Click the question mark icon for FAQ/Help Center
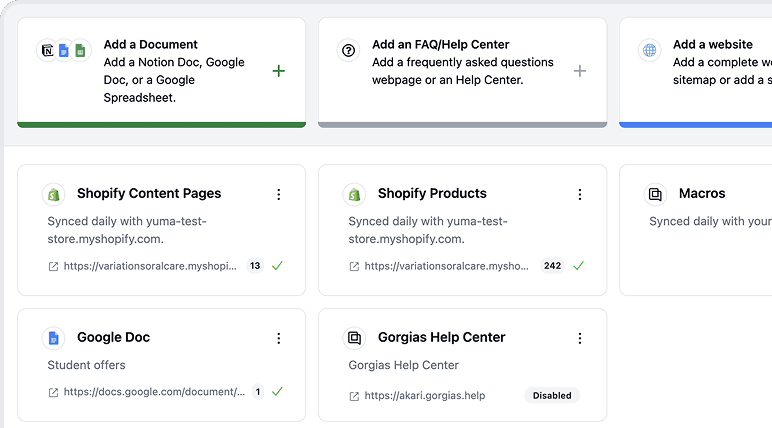Viewport: 772px width, 428px height. click(x=349, y=50)
